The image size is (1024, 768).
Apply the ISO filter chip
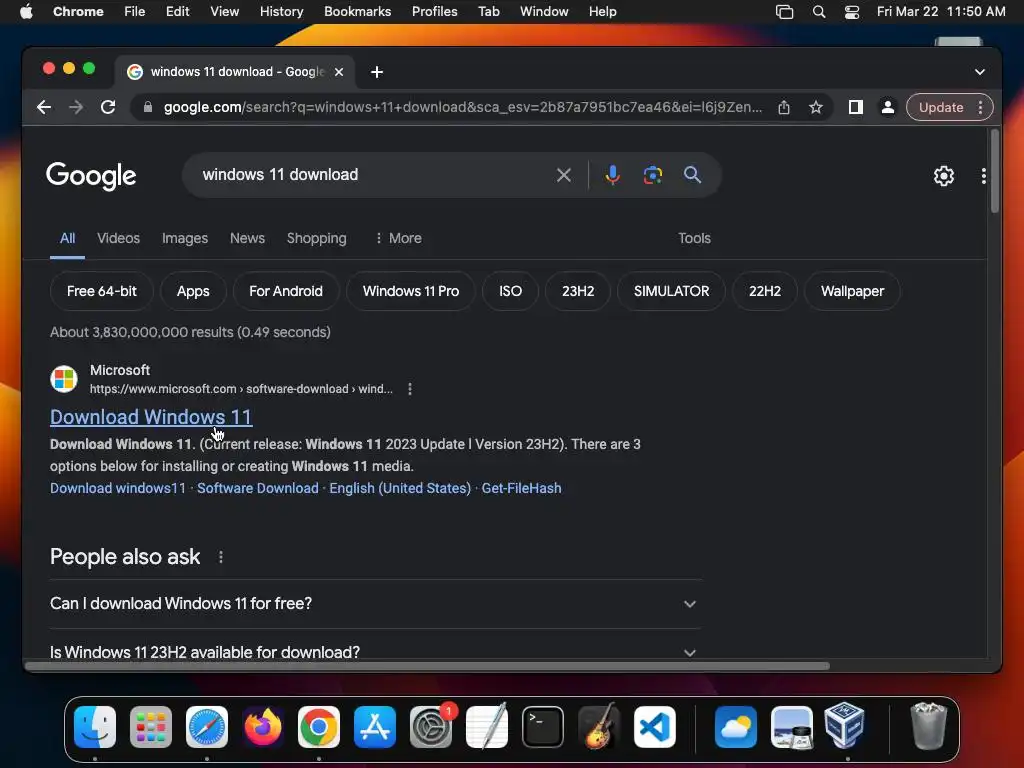click(x=511, y=291)
